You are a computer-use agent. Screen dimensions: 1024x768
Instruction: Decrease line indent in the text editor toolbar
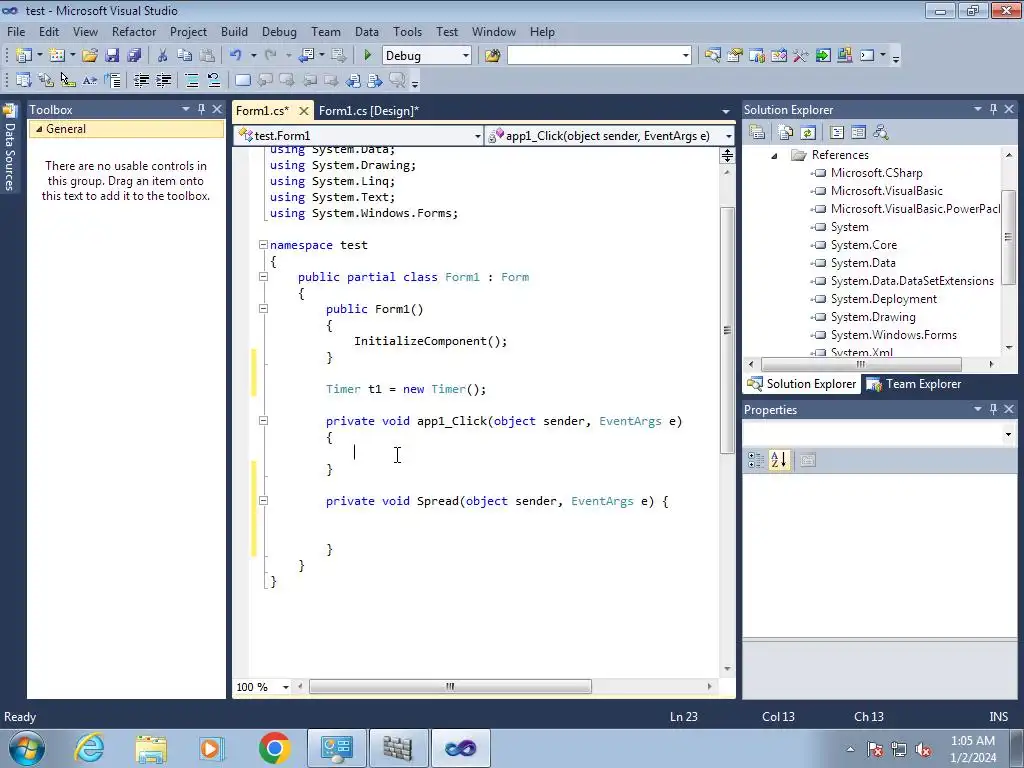(x=141, y=80)
